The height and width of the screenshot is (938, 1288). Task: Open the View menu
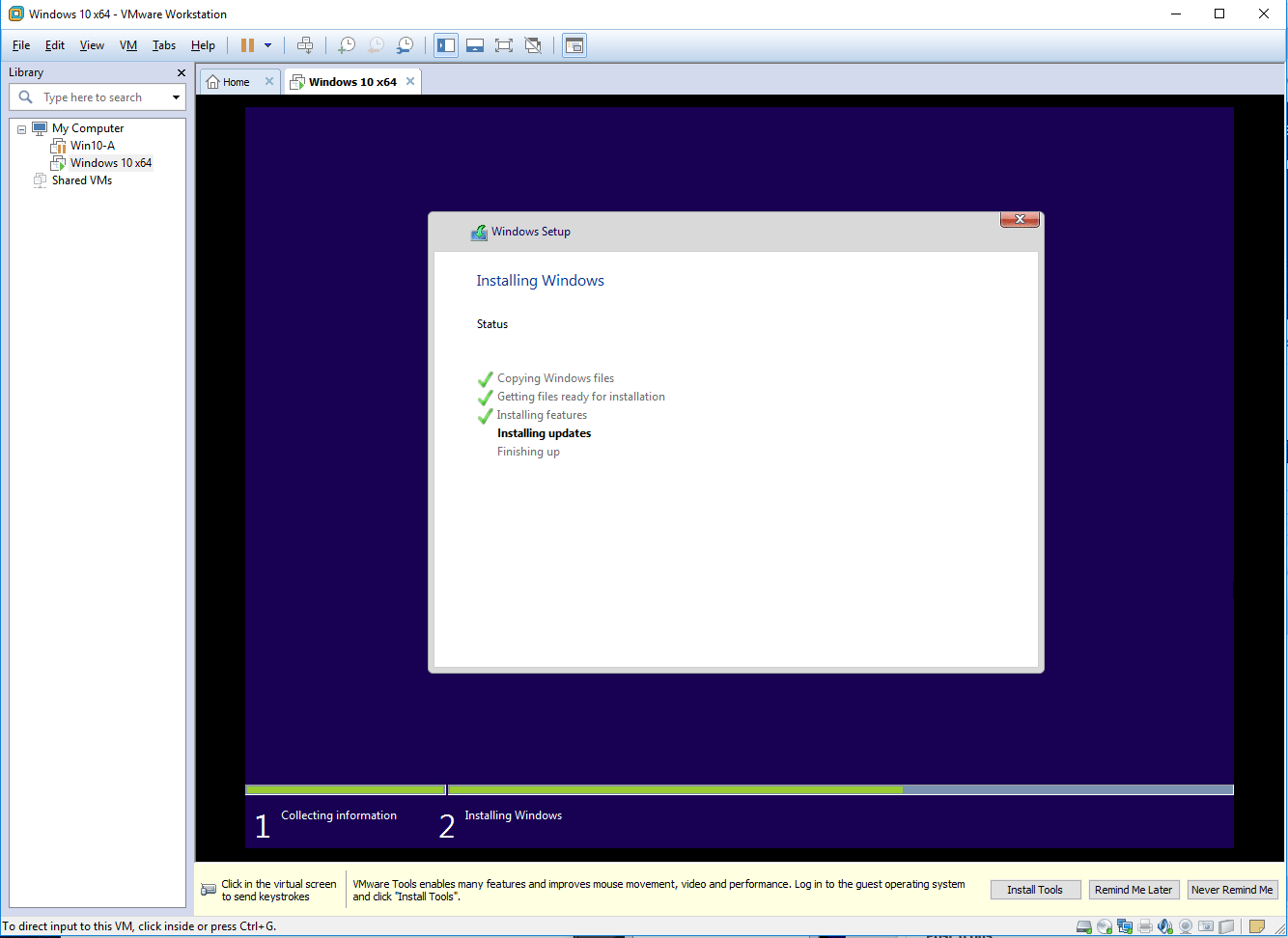pyautogui.click(x=92, y=45)
